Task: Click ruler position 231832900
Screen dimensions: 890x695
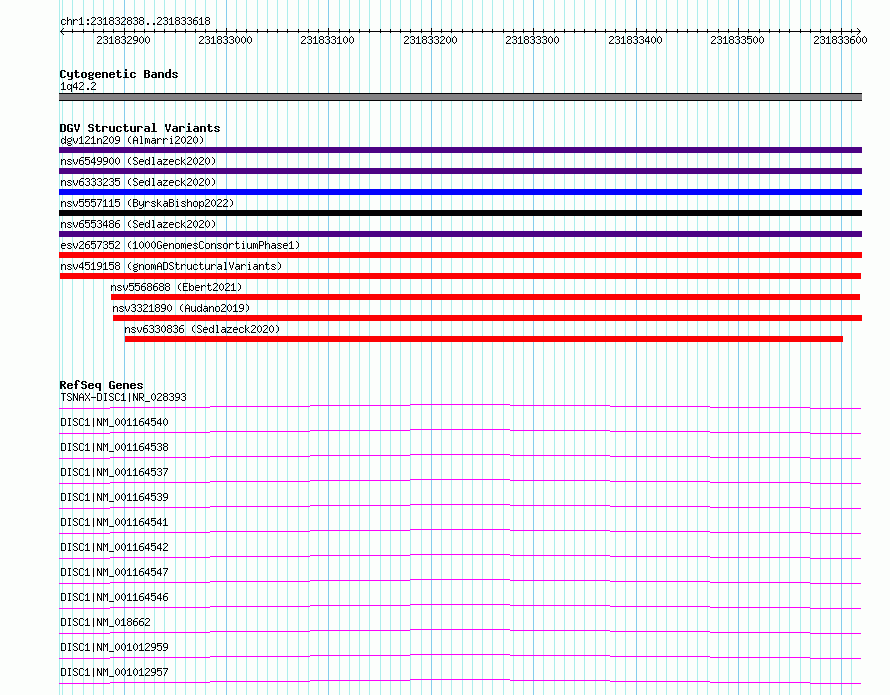Action: click(x=123, y=40)
